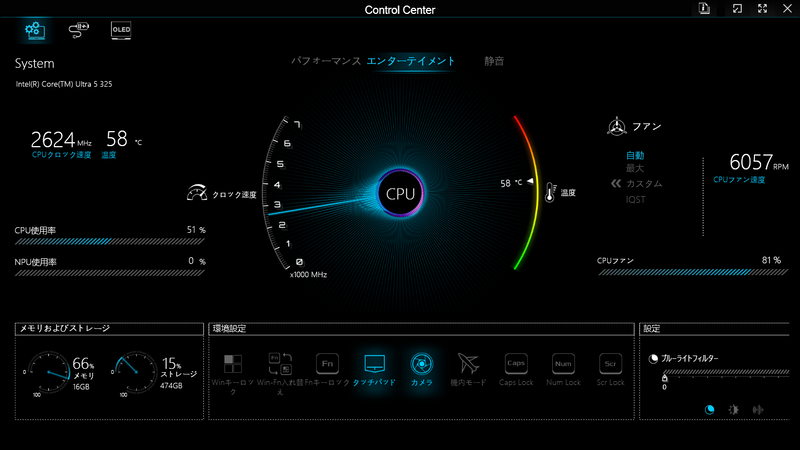Open the info manual icon in title bar
The height and width of the screenshot is (450, 800).
[704, 9]
